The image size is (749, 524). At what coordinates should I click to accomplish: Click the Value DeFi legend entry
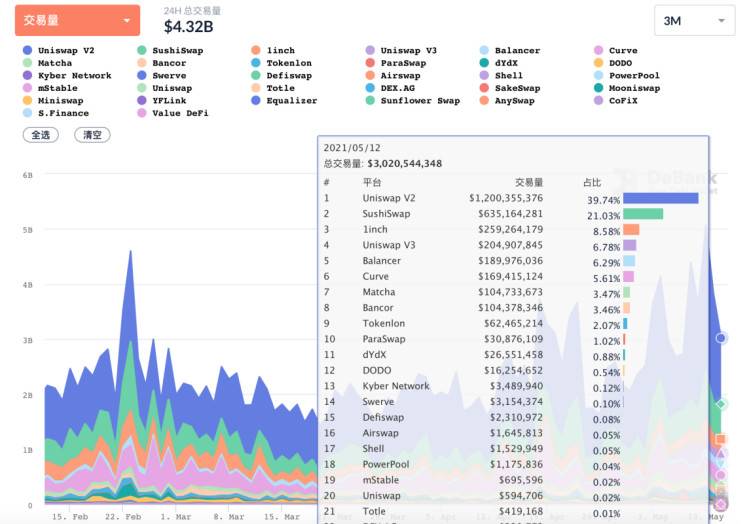pos(172,113)
